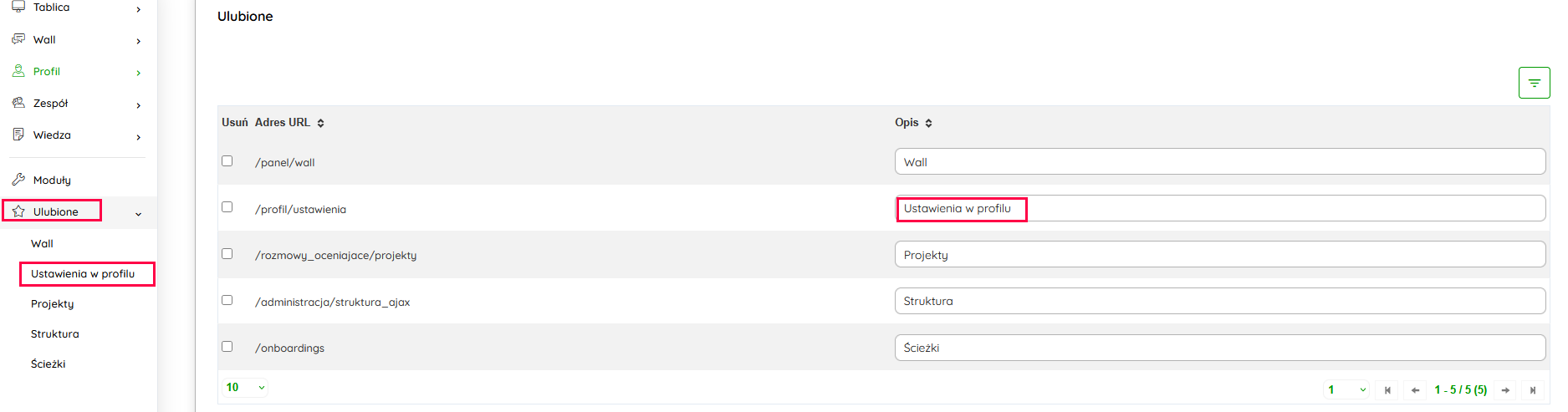Click the Wiedza document icon
The height and width of the screenshot is (412, 1568).
tap(18, 135)
